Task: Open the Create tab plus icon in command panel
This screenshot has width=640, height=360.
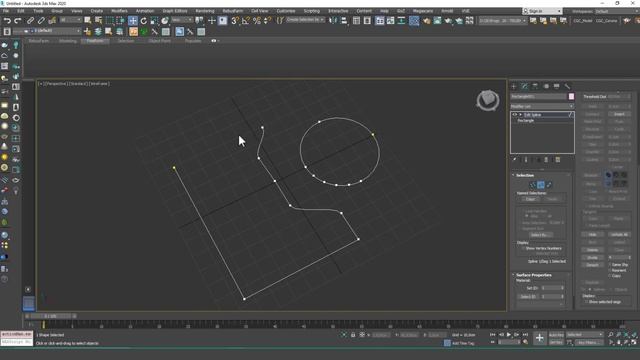Action: (514, 86)
